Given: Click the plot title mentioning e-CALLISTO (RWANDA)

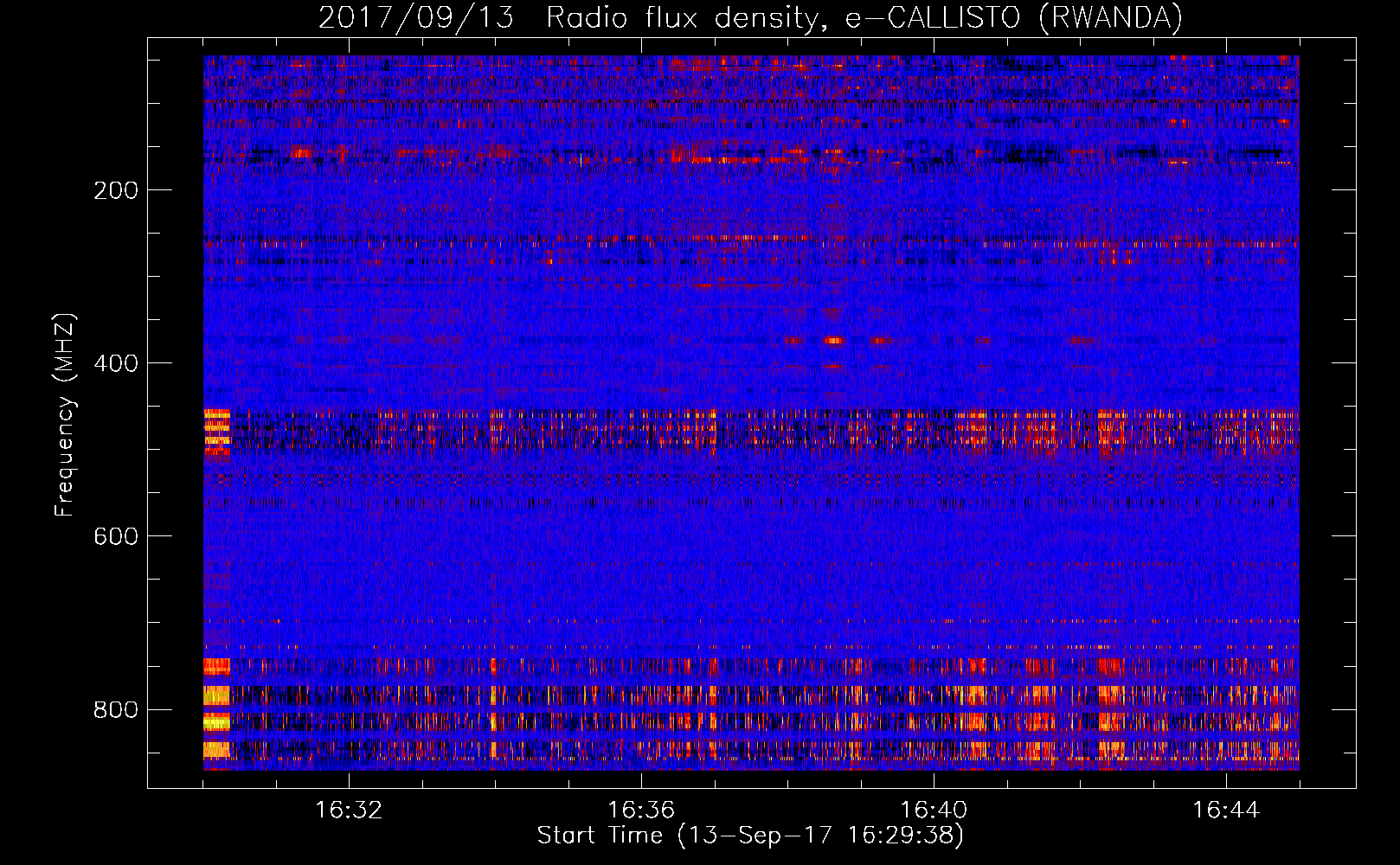Looking at the screenshot, I should tap(750, 17).
